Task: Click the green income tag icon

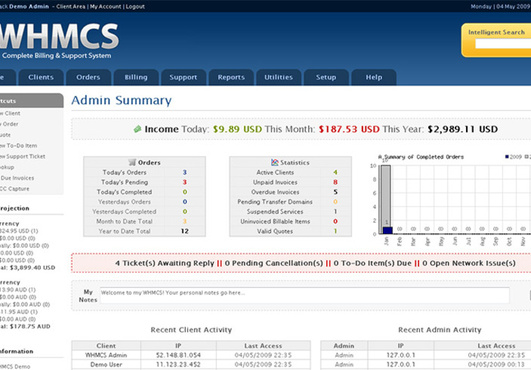Action: coord(137,129)
